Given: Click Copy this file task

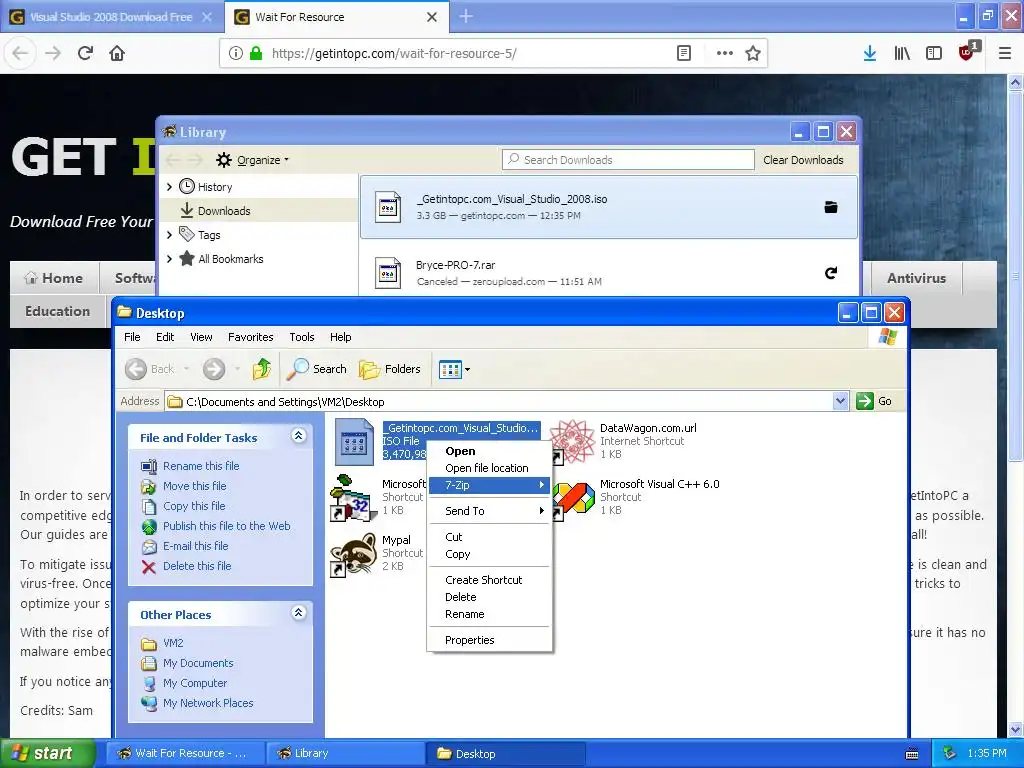Looking at the screenshot, I should pyautogui.click(x=194, y=506).
